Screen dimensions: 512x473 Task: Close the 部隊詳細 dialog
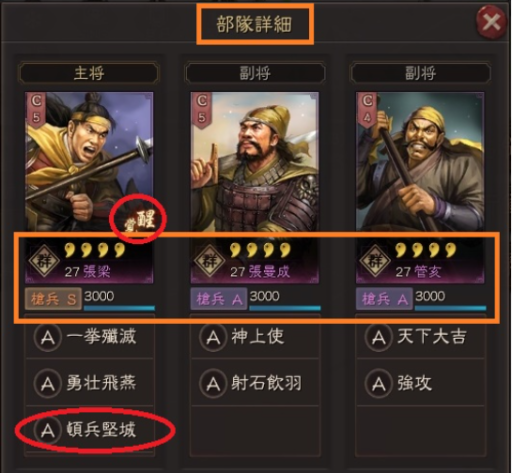[492, 23]
